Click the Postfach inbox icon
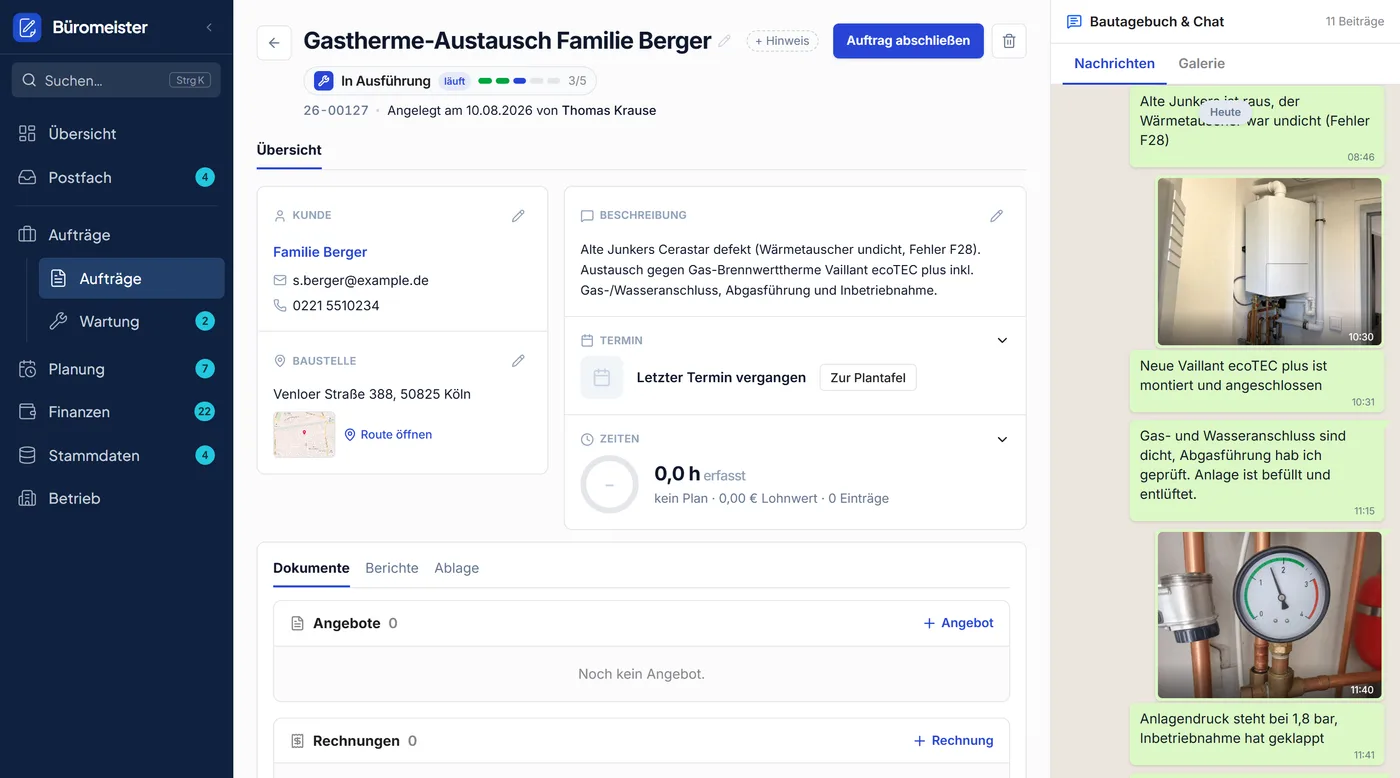The image size is (1400, 778). [28, 177]
